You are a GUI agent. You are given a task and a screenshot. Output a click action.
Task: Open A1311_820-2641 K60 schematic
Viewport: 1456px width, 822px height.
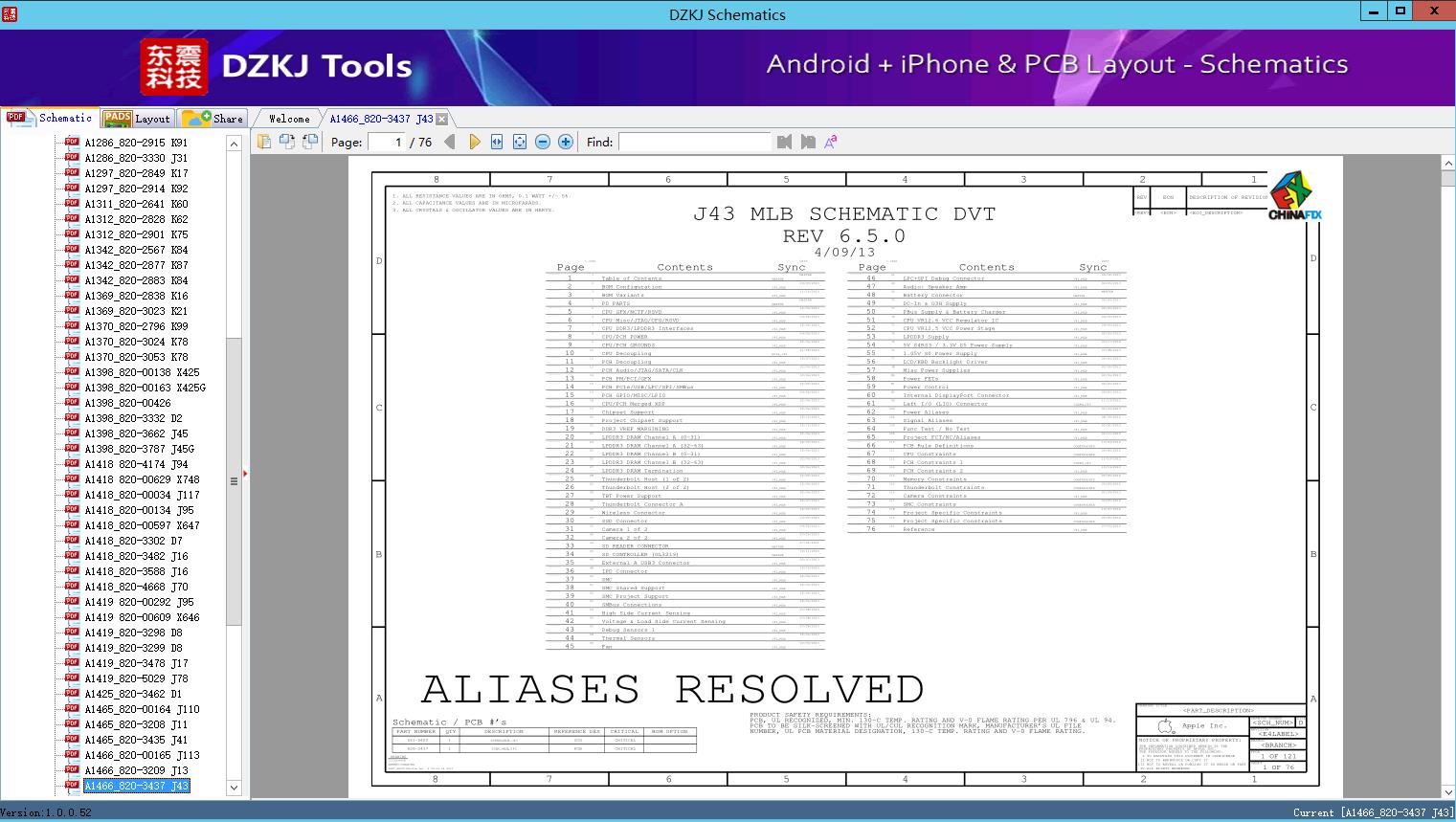(136, 204)
